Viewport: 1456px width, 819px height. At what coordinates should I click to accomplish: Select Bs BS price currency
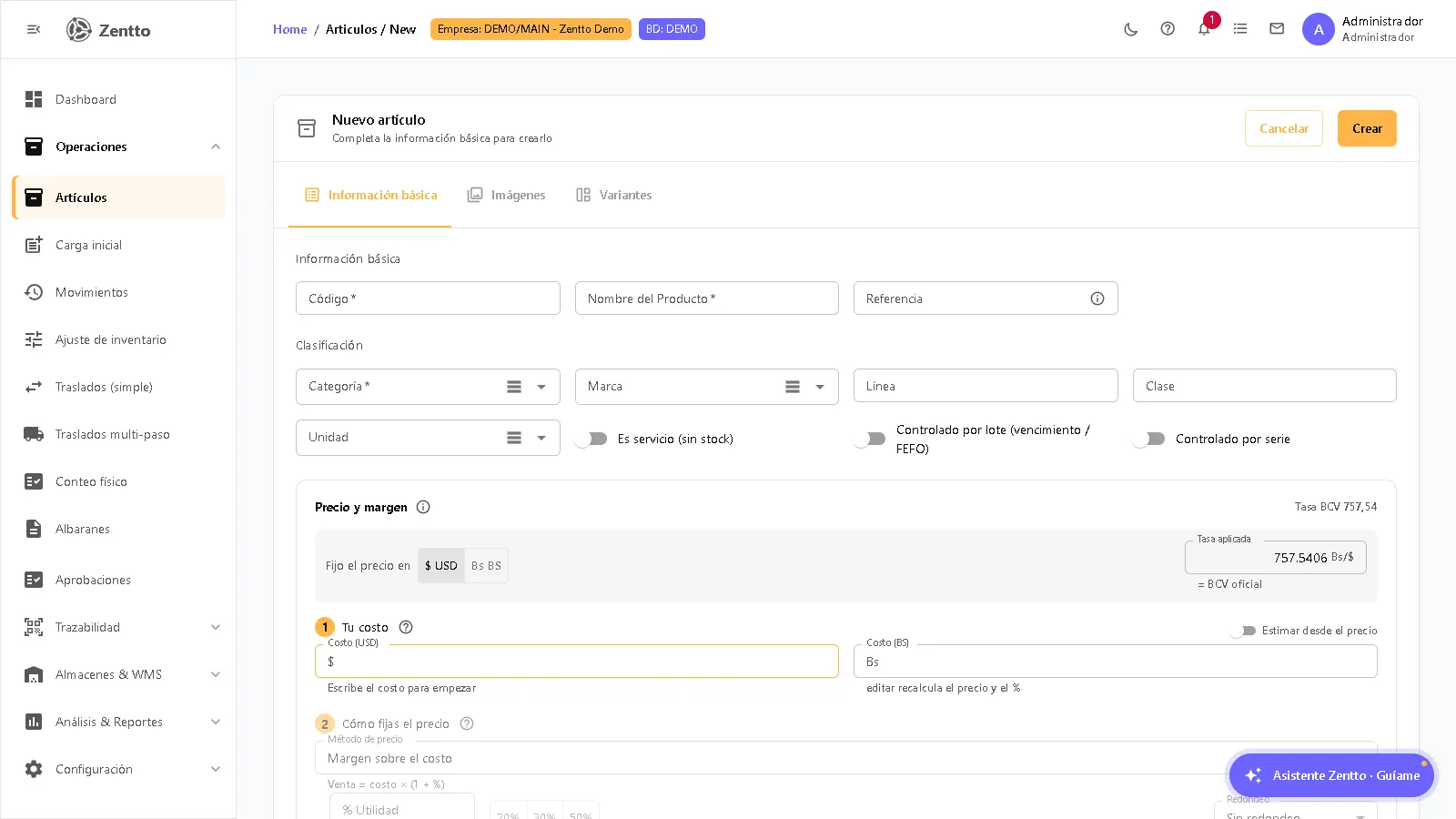pos(486,565)
